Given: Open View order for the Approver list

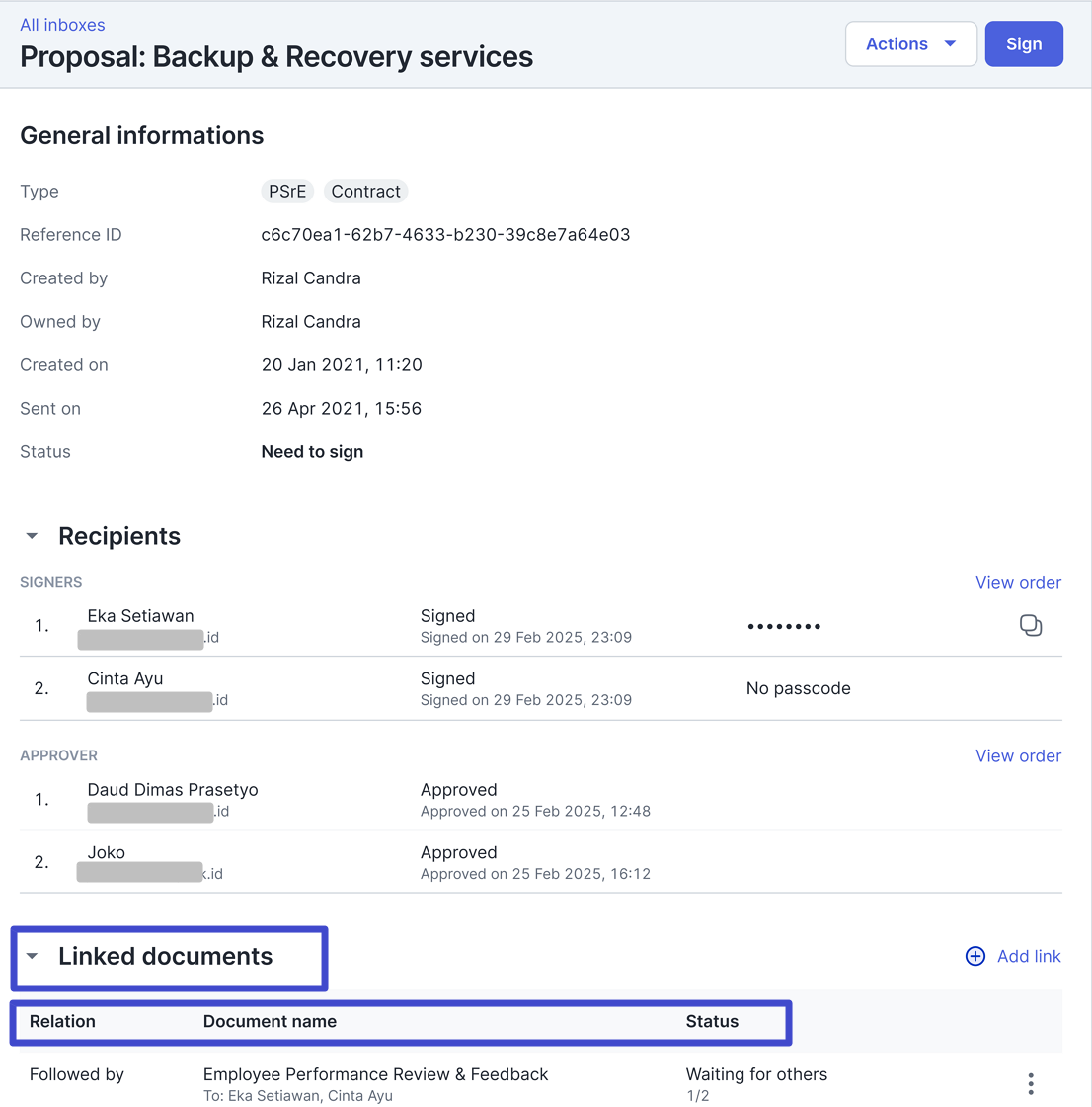Looking at the screenshot, I should point(1018,756).
